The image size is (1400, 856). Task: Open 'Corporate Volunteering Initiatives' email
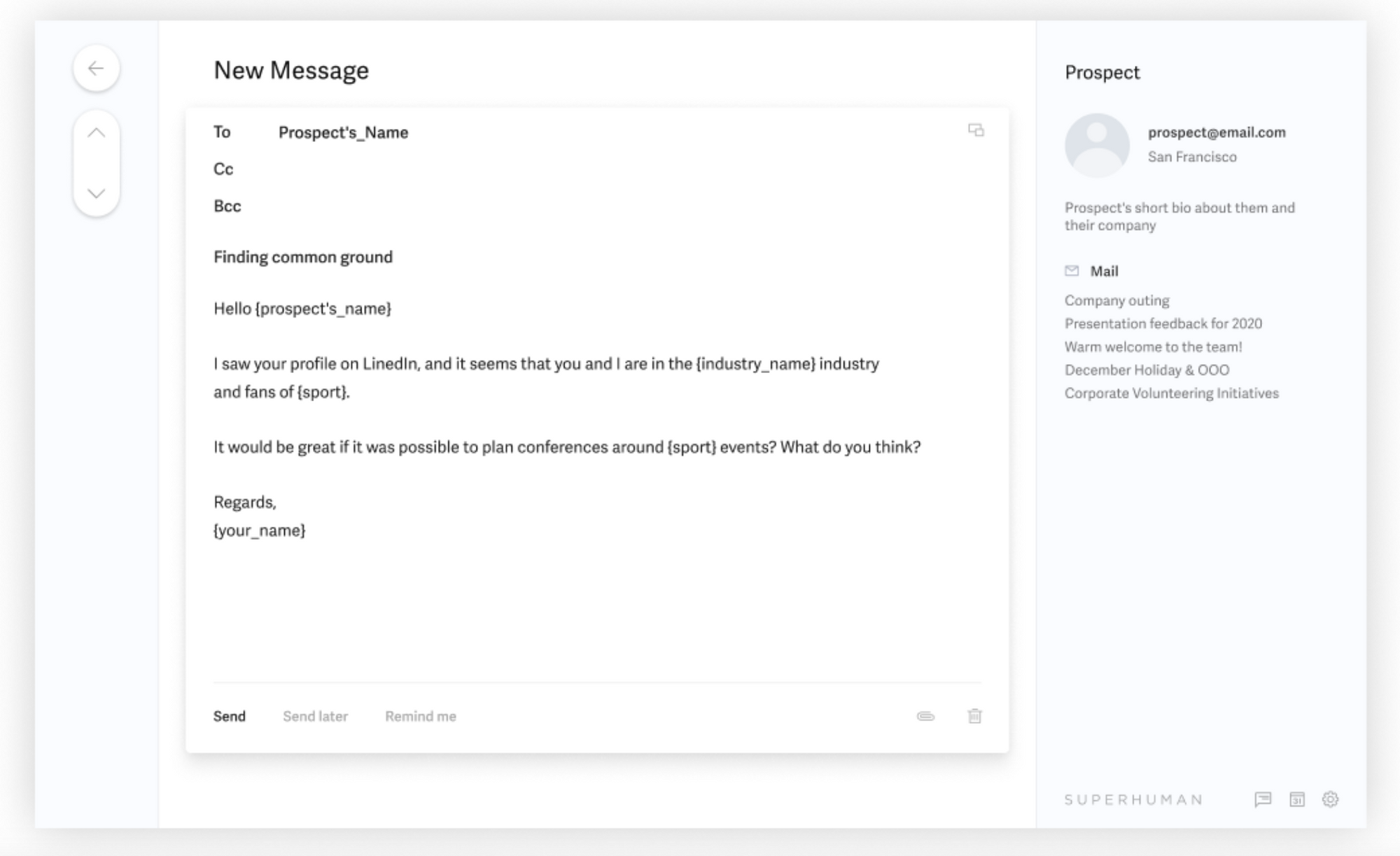click(x=1171, y=393)
